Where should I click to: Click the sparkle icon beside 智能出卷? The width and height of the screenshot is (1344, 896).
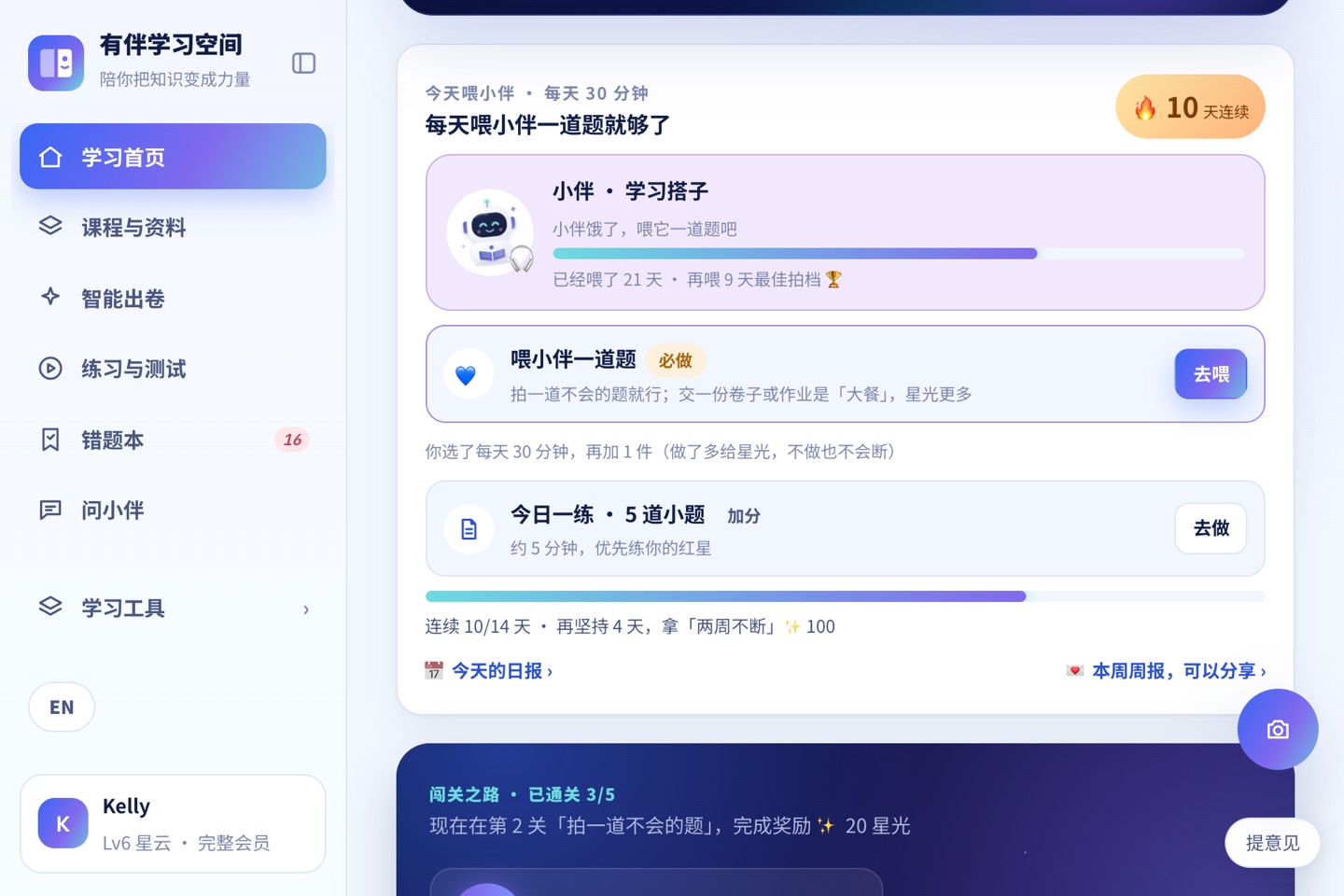pos(50,298)
